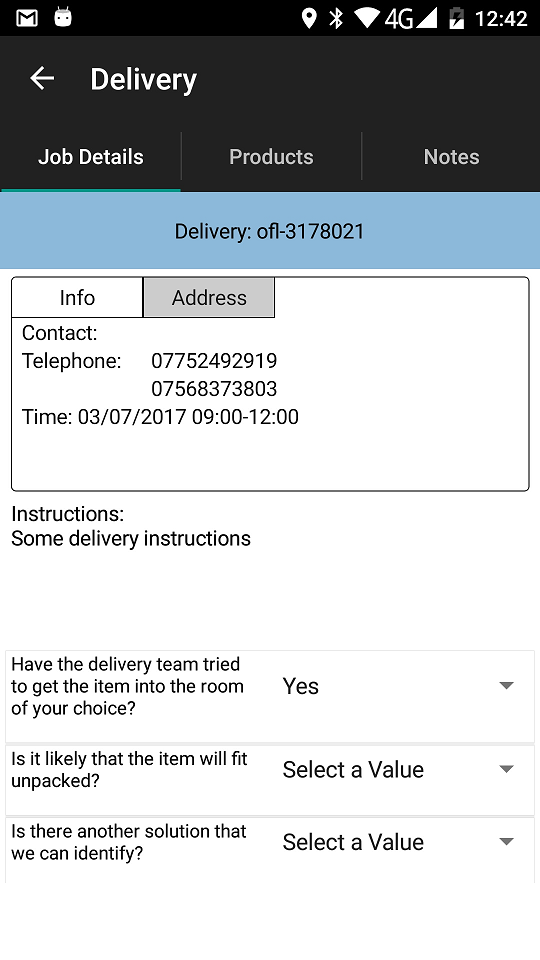540x960 pixels.
Task: Tap the phone number 07752492919
Action: (x=214, y=361)
